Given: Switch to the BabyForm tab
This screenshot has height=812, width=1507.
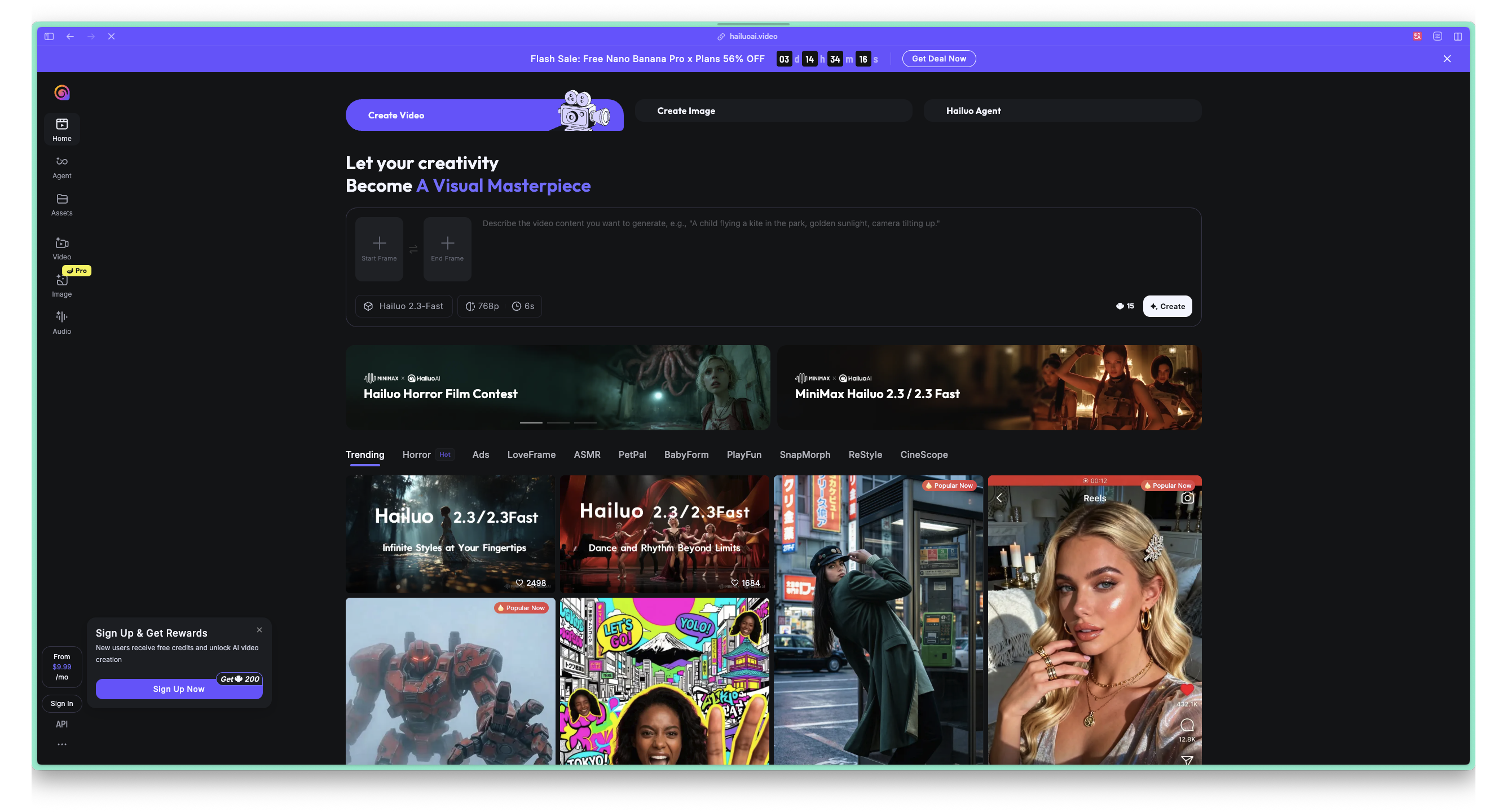Looking at the screenshot, I should coord(686,454).
